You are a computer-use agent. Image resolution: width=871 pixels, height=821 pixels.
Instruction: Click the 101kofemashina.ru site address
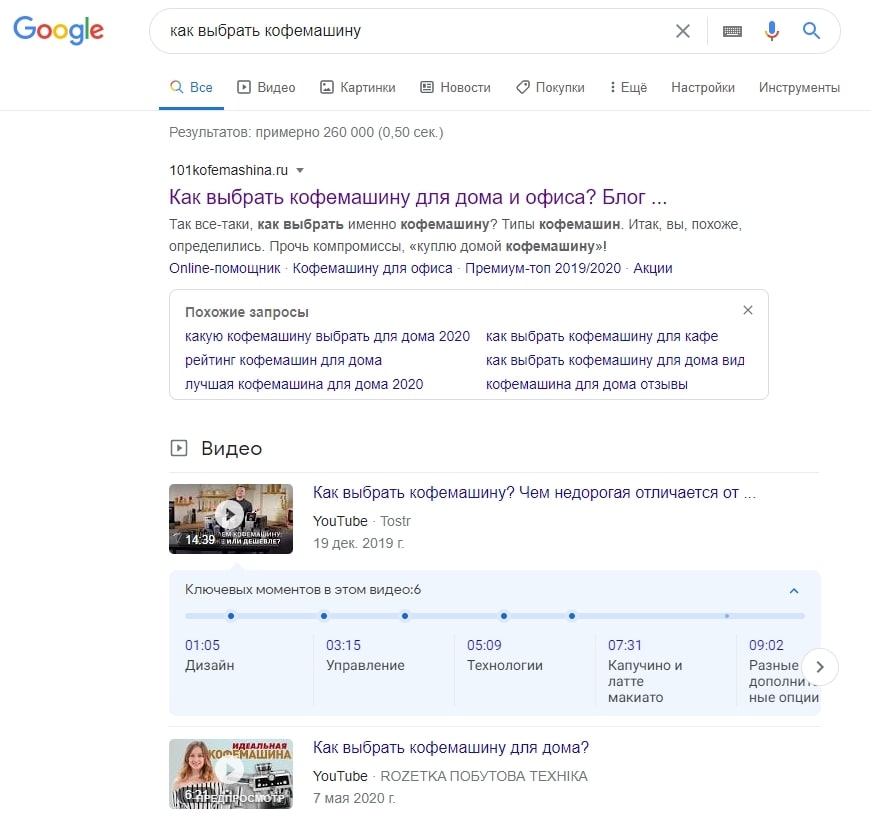coord(228,171)
